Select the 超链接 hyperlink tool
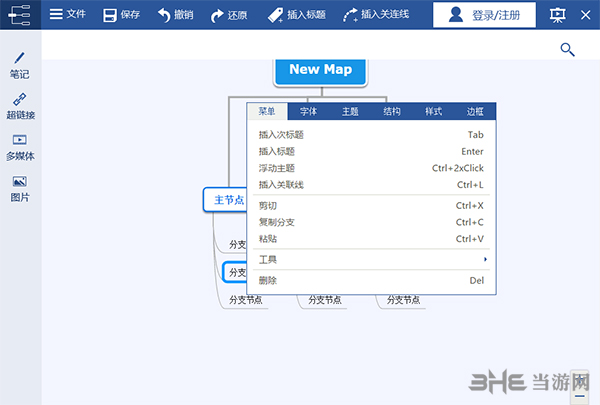 20,106
